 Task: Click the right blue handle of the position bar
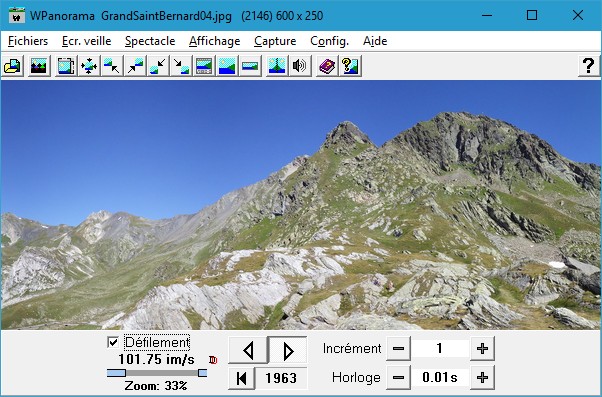tap(203, 373)
